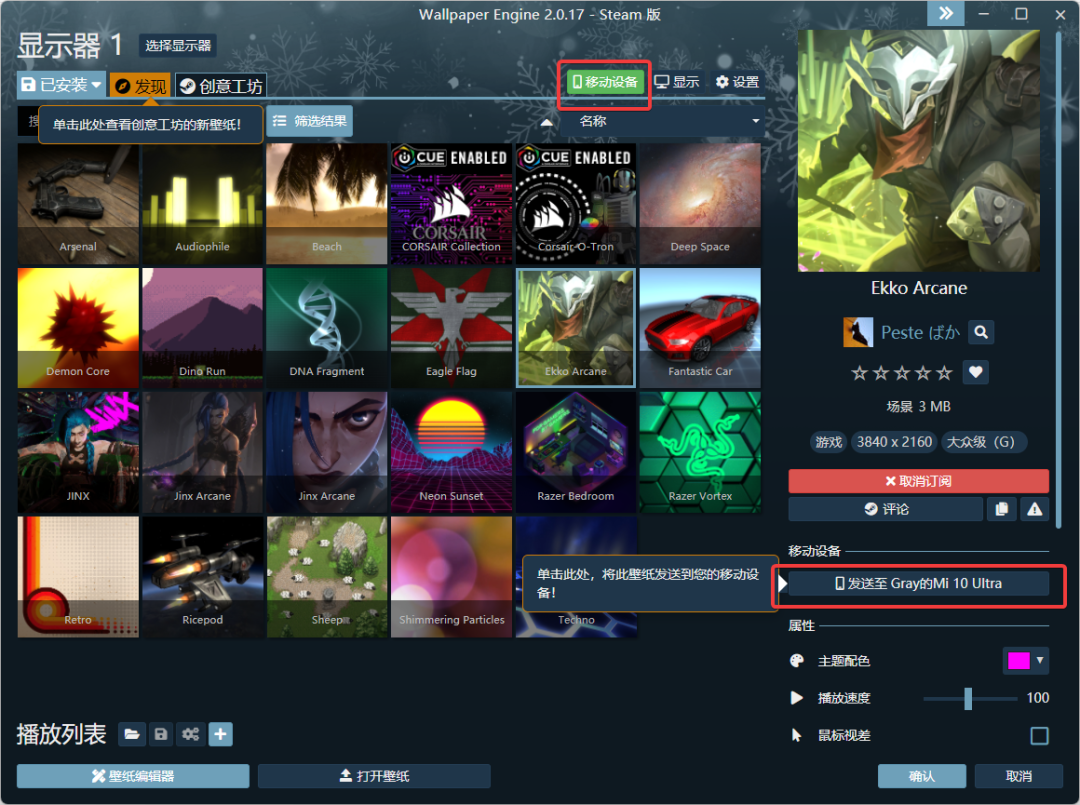
Task: Select Fantastic Car wallpaper
Action: (700, 328)
